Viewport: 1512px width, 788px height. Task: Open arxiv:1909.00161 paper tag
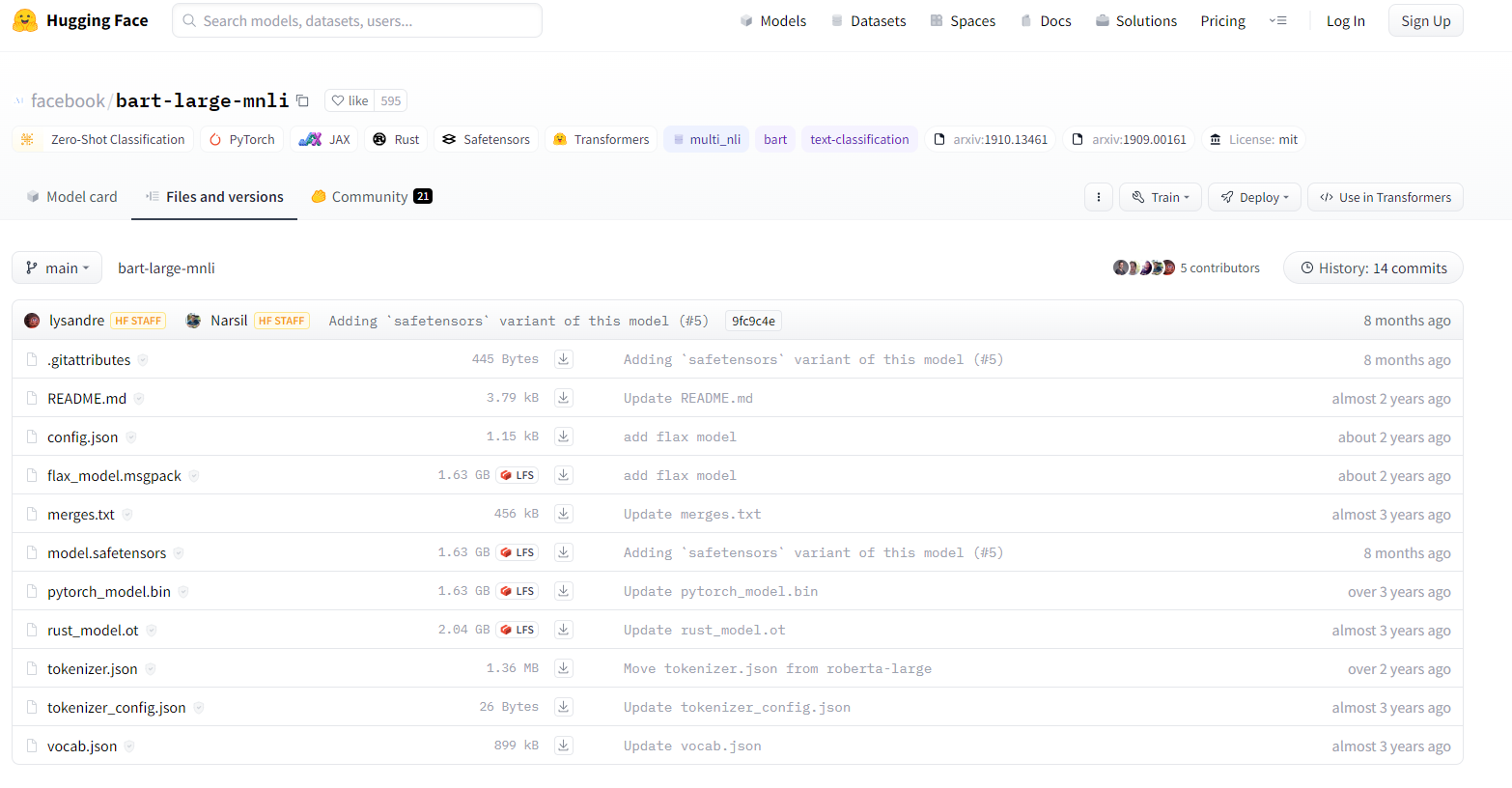click(x=1130, y=139)
